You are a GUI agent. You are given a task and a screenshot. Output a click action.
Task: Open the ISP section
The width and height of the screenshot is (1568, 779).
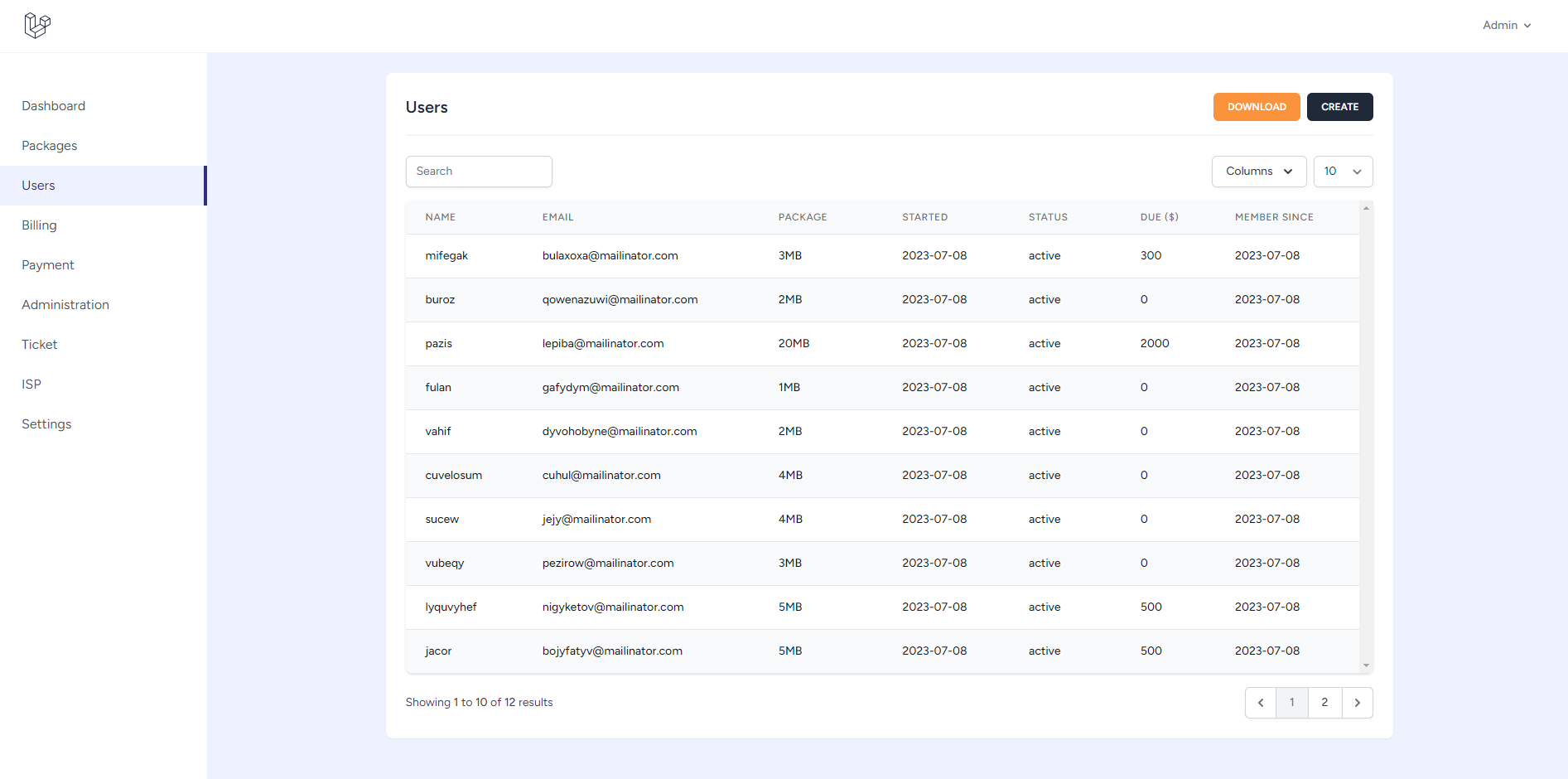pyautogui.click(x=31, y=384)
